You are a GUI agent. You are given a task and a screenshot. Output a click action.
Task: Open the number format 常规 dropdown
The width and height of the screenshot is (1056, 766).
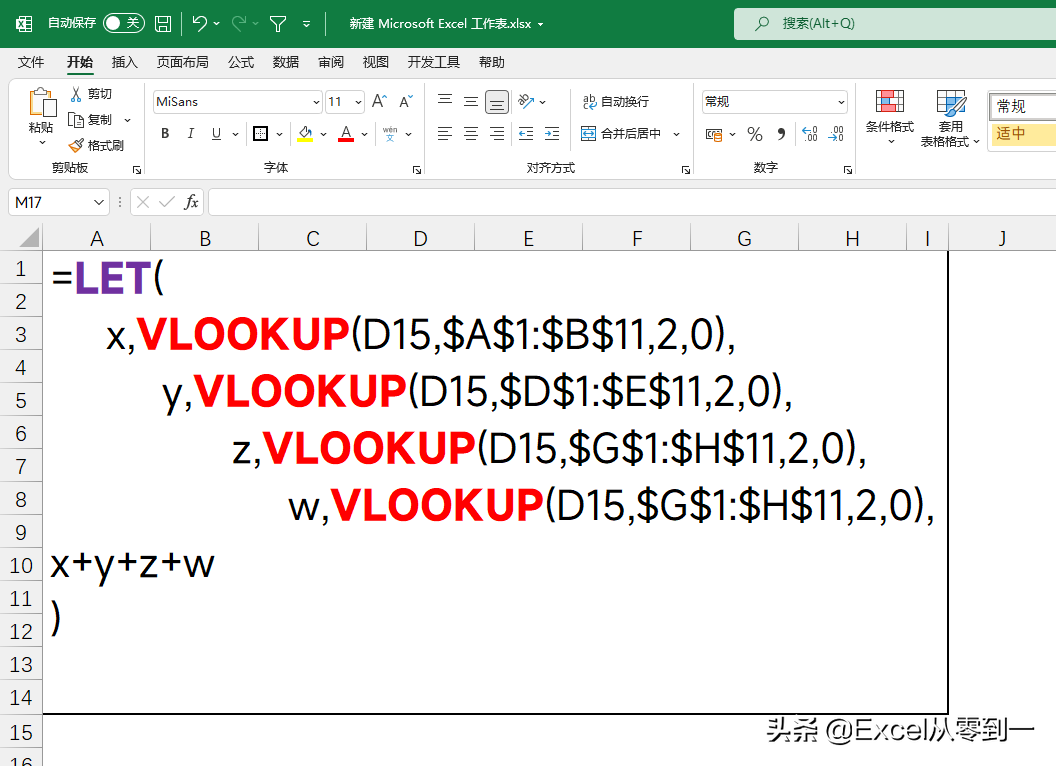[841, 102]
